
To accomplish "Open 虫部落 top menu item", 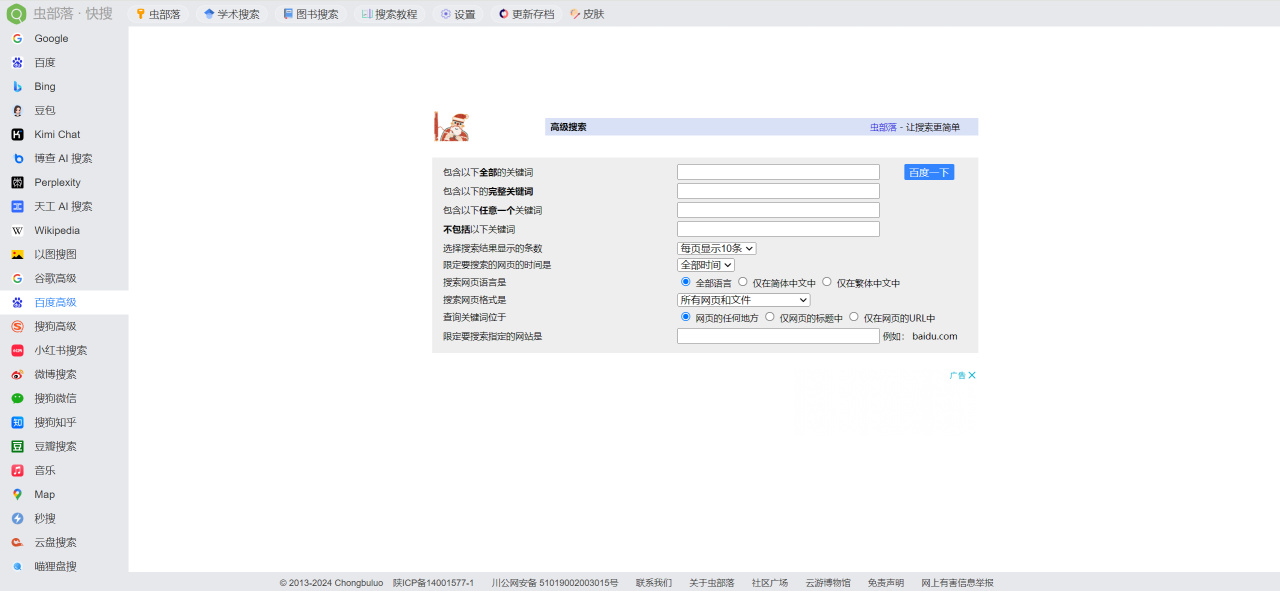I will click(x=158, y=14).
